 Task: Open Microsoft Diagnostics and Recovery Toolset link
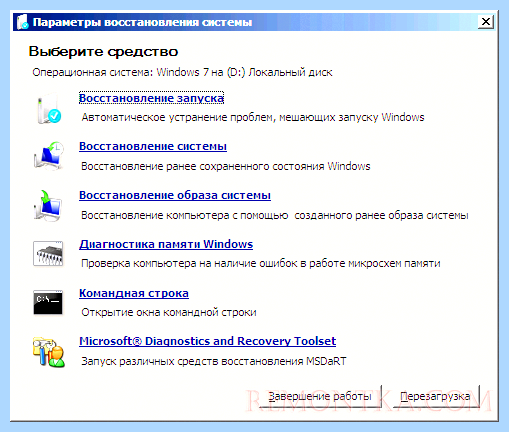click(x=208, y=341)
